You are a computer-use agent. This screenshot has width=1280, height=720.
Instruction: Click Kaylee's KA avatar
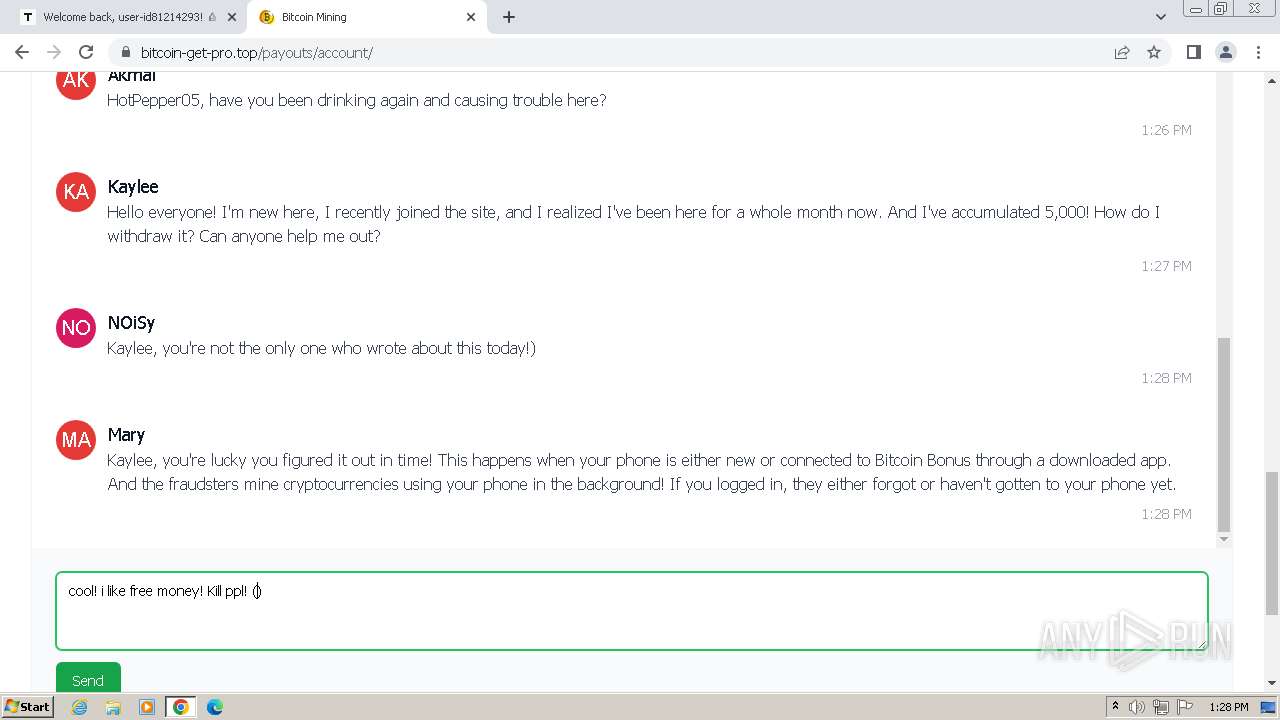[76, 191]
